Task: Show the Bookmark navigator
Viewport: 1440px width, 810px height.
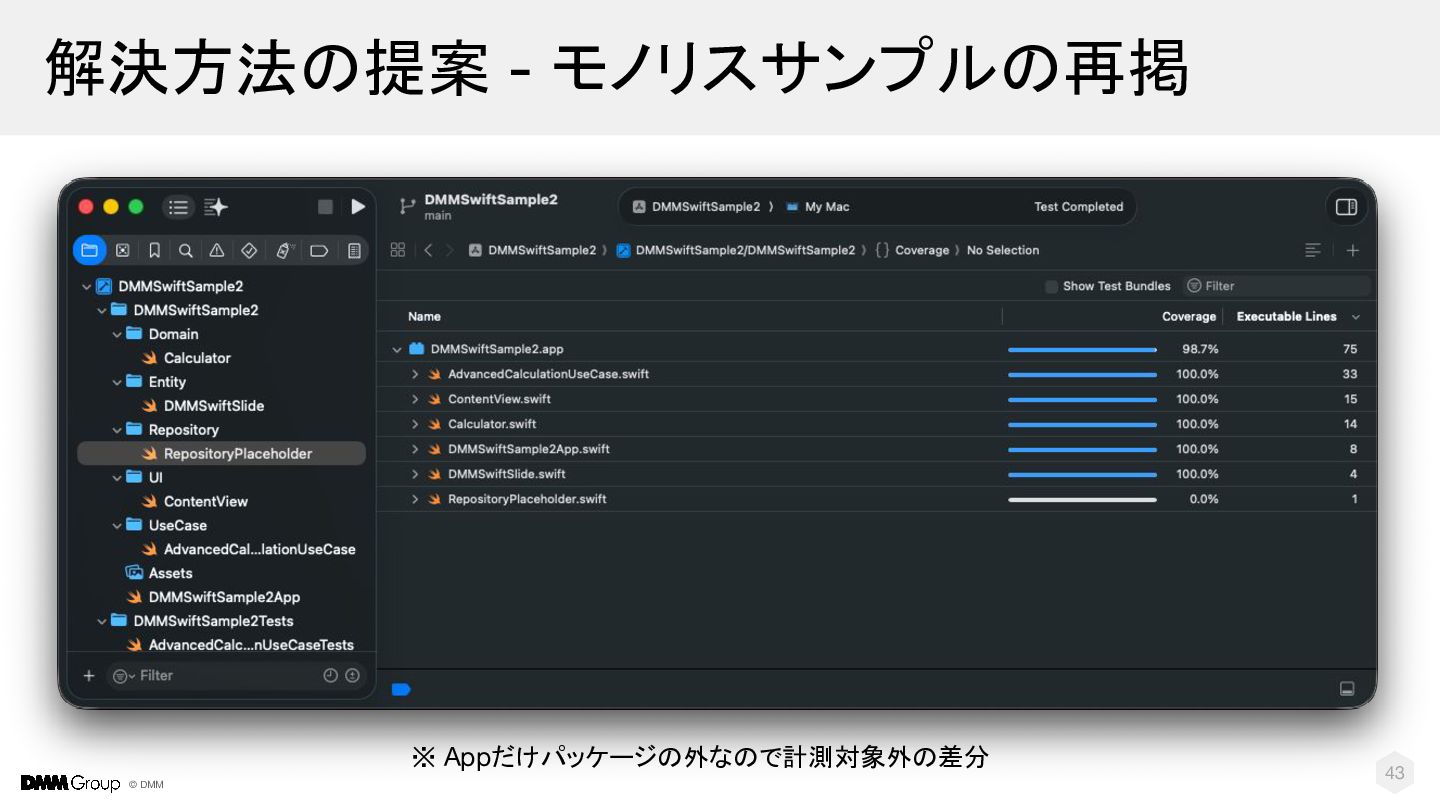Action: click(154, 250)
